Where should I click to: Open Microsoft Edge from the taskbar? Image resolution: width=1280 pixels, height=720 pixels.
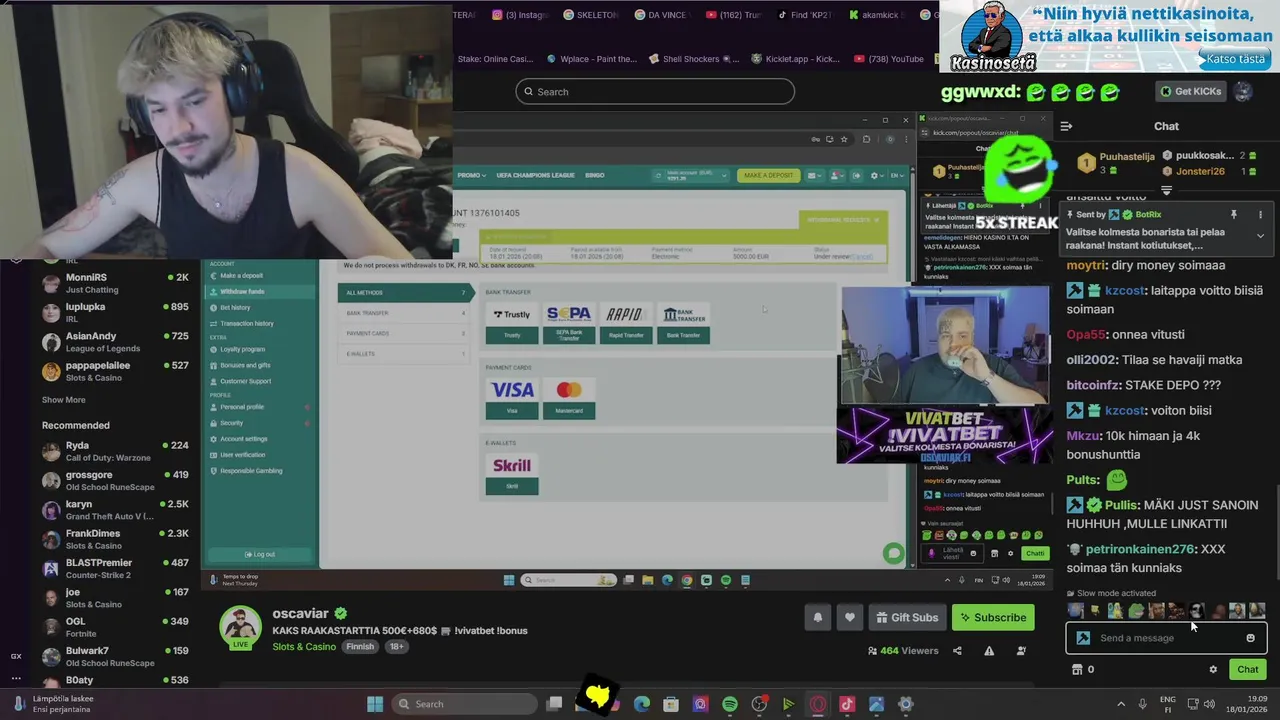click(x=642, y=704)
